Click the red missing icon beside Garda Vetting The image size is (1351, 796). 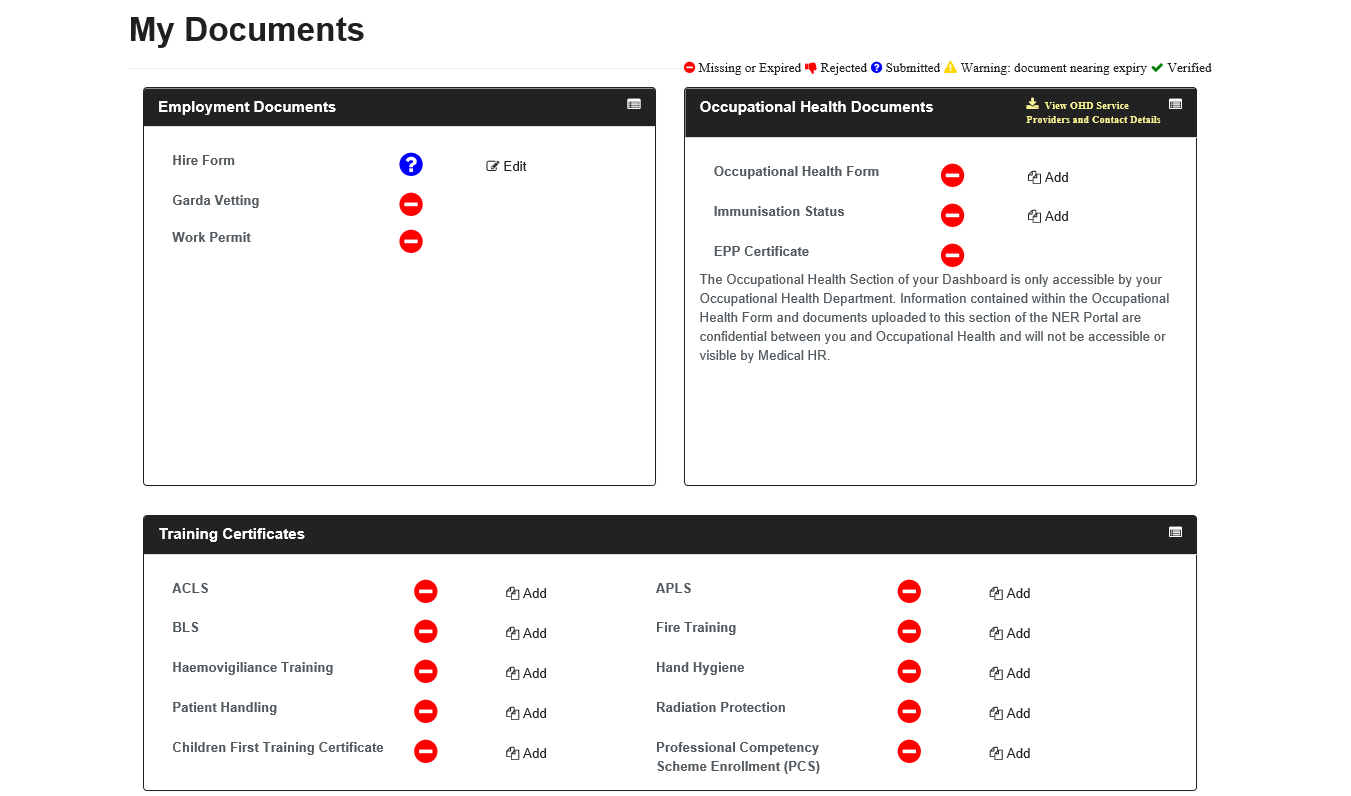click(x=411, y=205)
